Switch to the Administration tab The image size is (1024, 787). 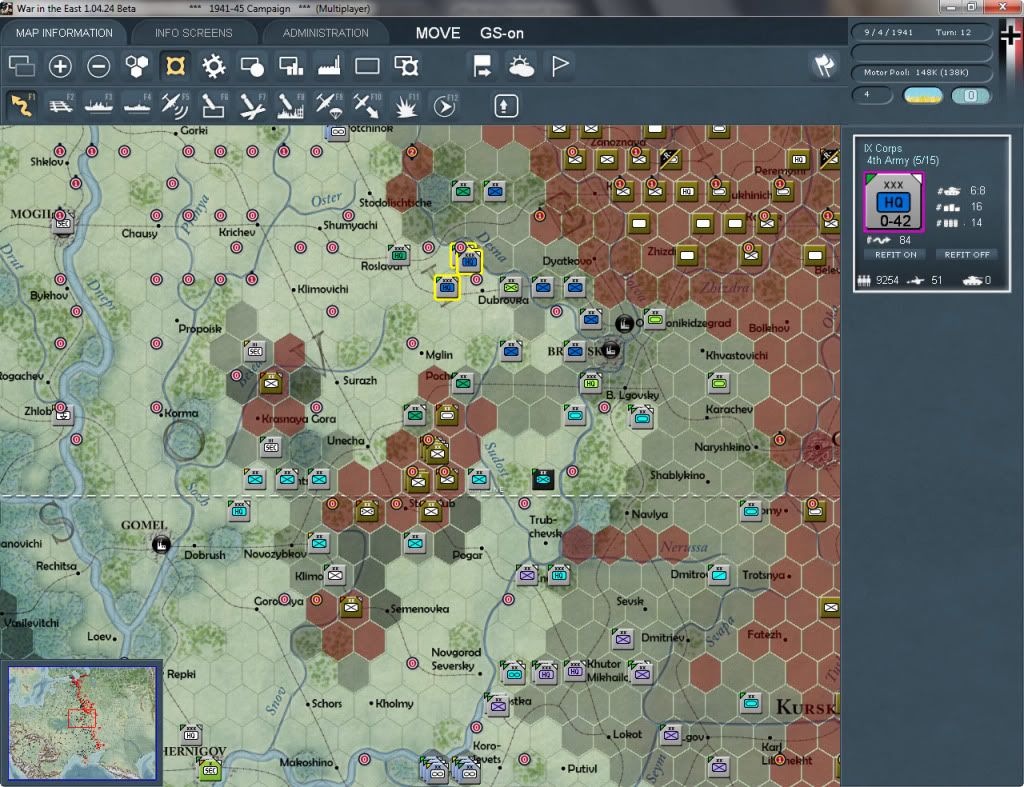click(x=325, y=33)
